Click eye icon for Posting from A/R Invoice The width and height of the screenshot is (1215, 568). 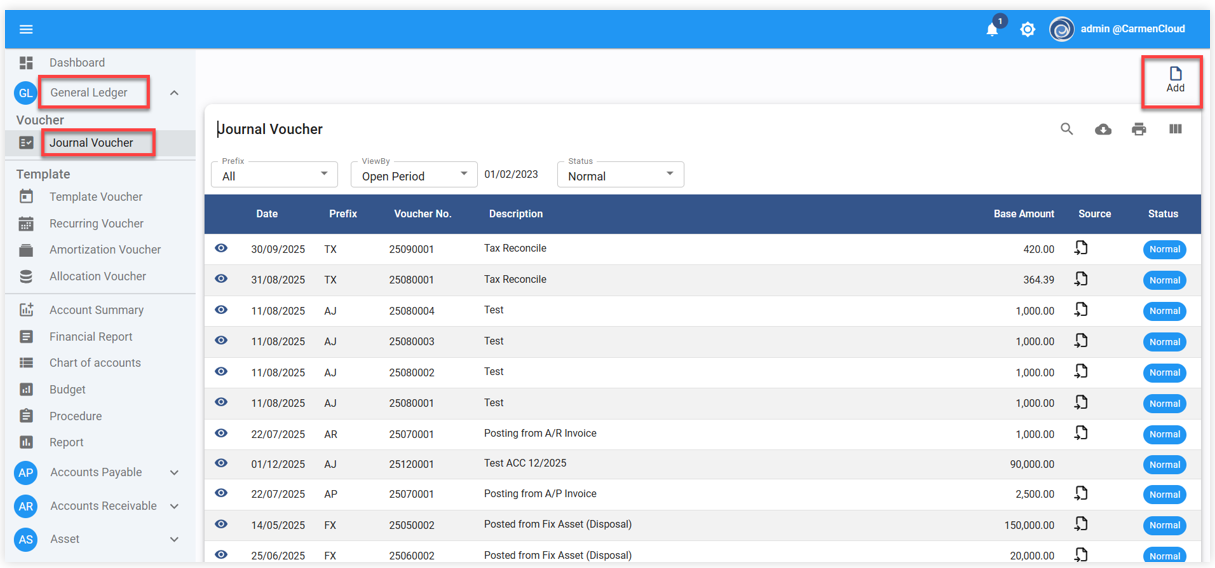[221, 433]
